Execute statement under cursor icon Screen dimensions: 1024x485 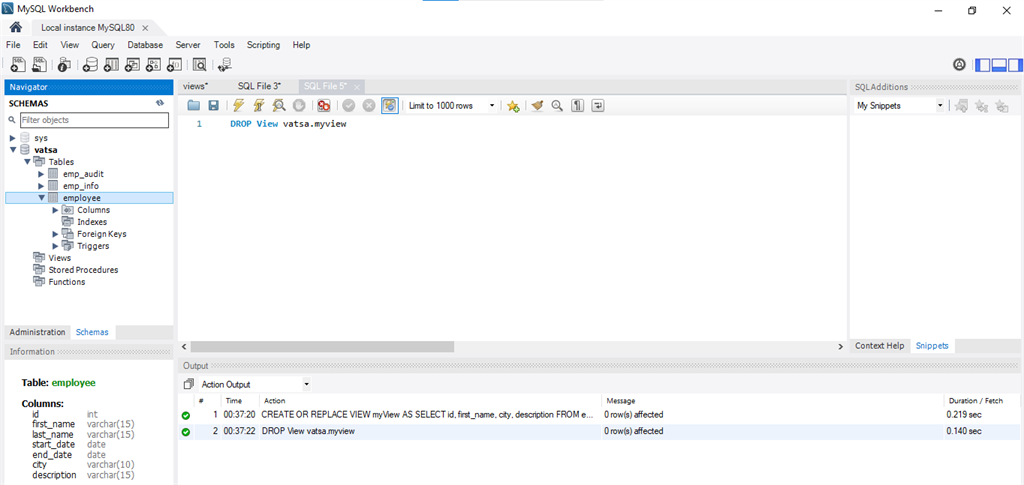pyautogui.click(x=259, y=105)
